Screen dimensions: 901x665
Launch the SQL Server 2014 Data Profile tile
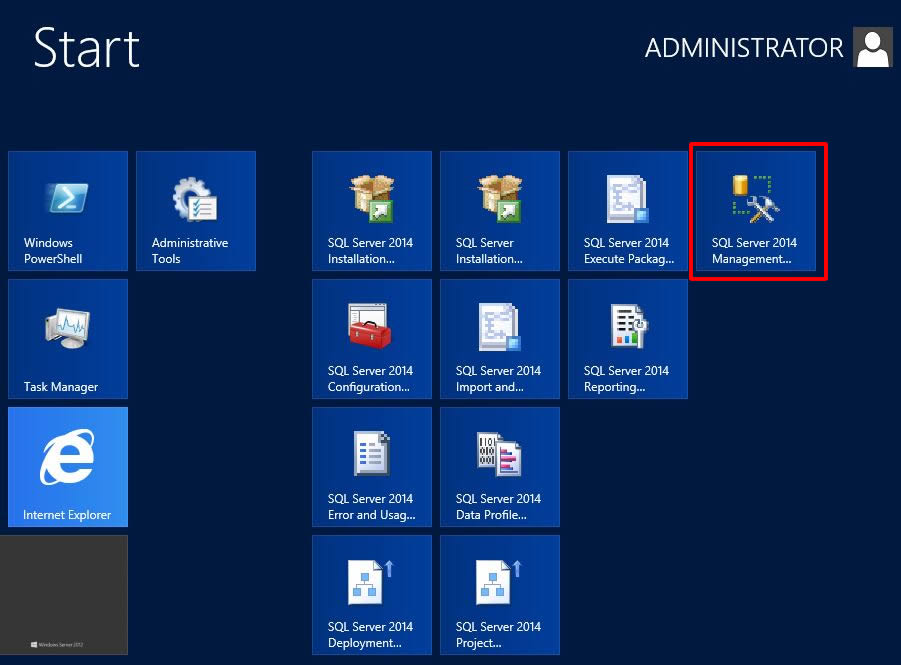tap(500, 467)
